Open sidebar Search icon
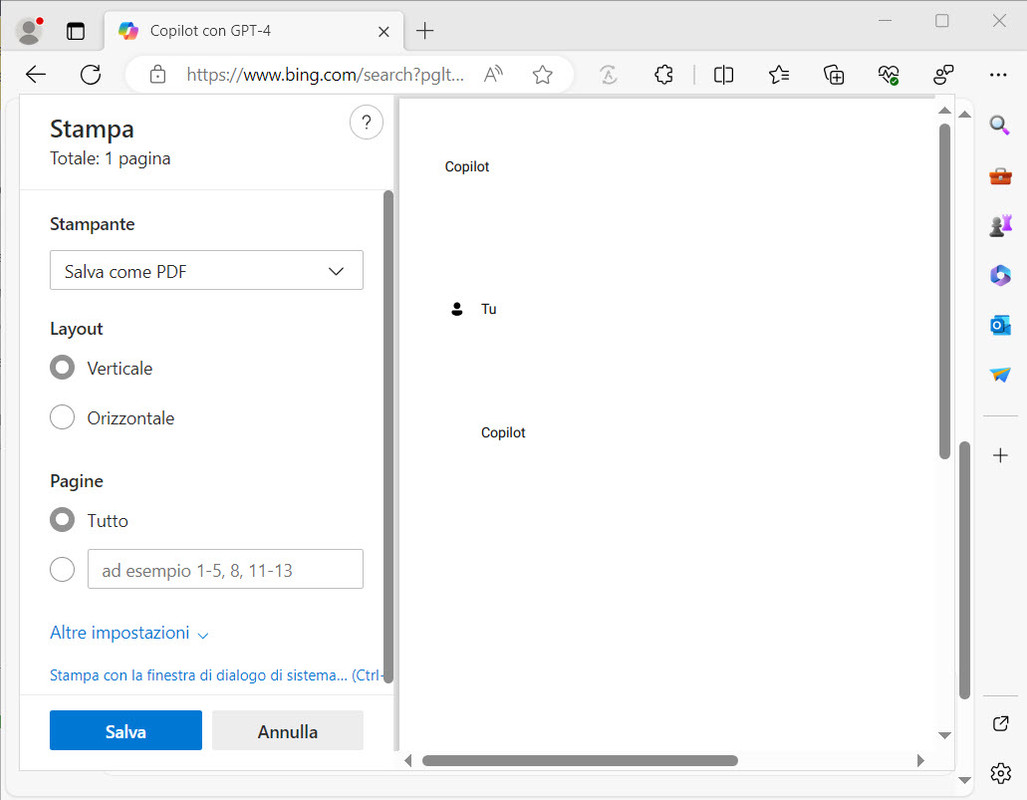This screenshot has height=800, width=1027. [x=999, y=124]
